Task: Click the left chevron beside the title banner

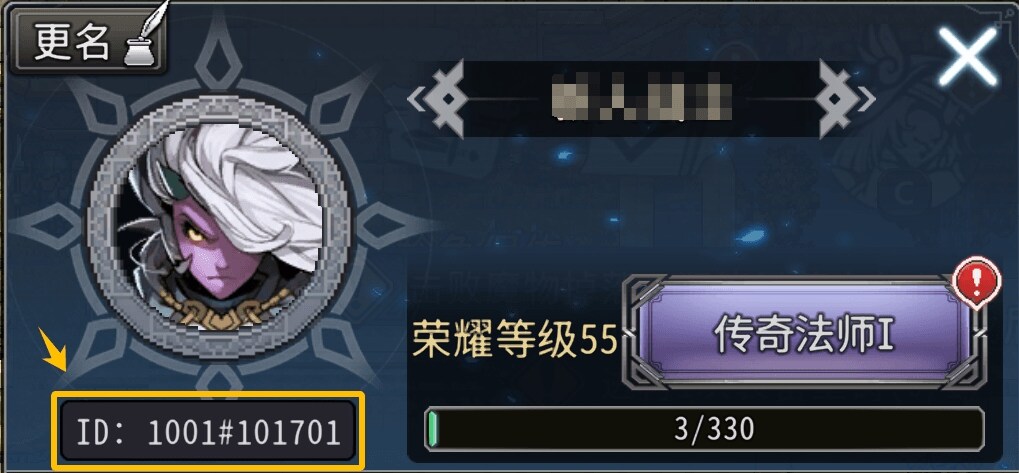Action: click(x=414, y=99)
